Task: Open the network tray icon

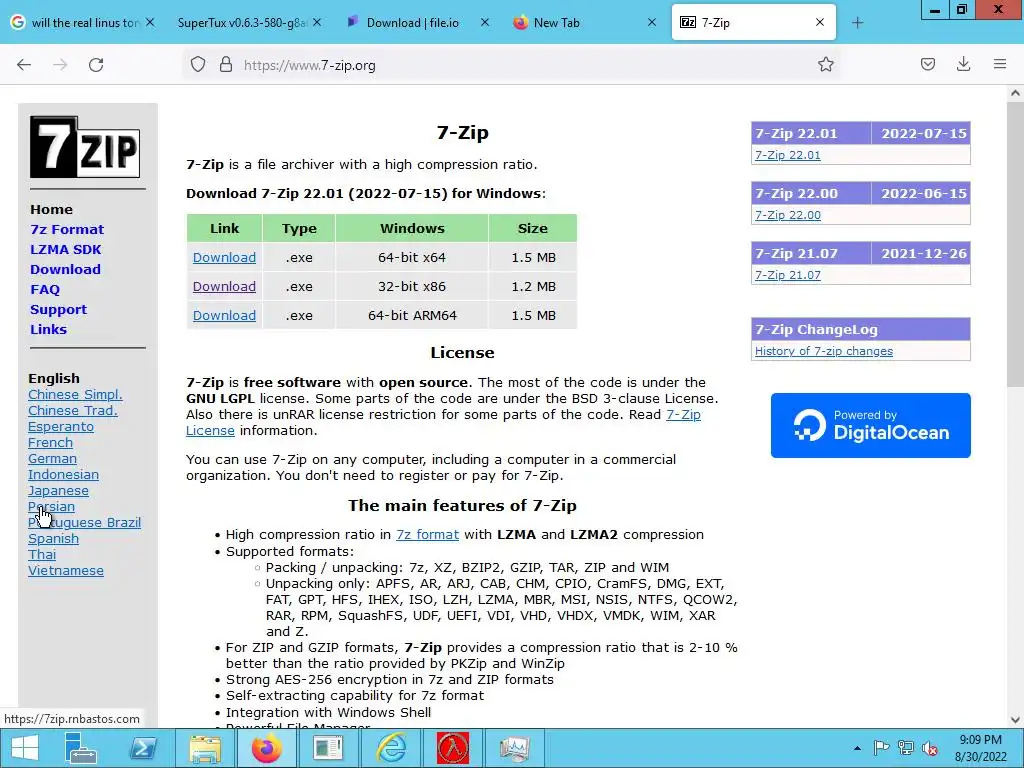Action: click(x=906, y=748)
